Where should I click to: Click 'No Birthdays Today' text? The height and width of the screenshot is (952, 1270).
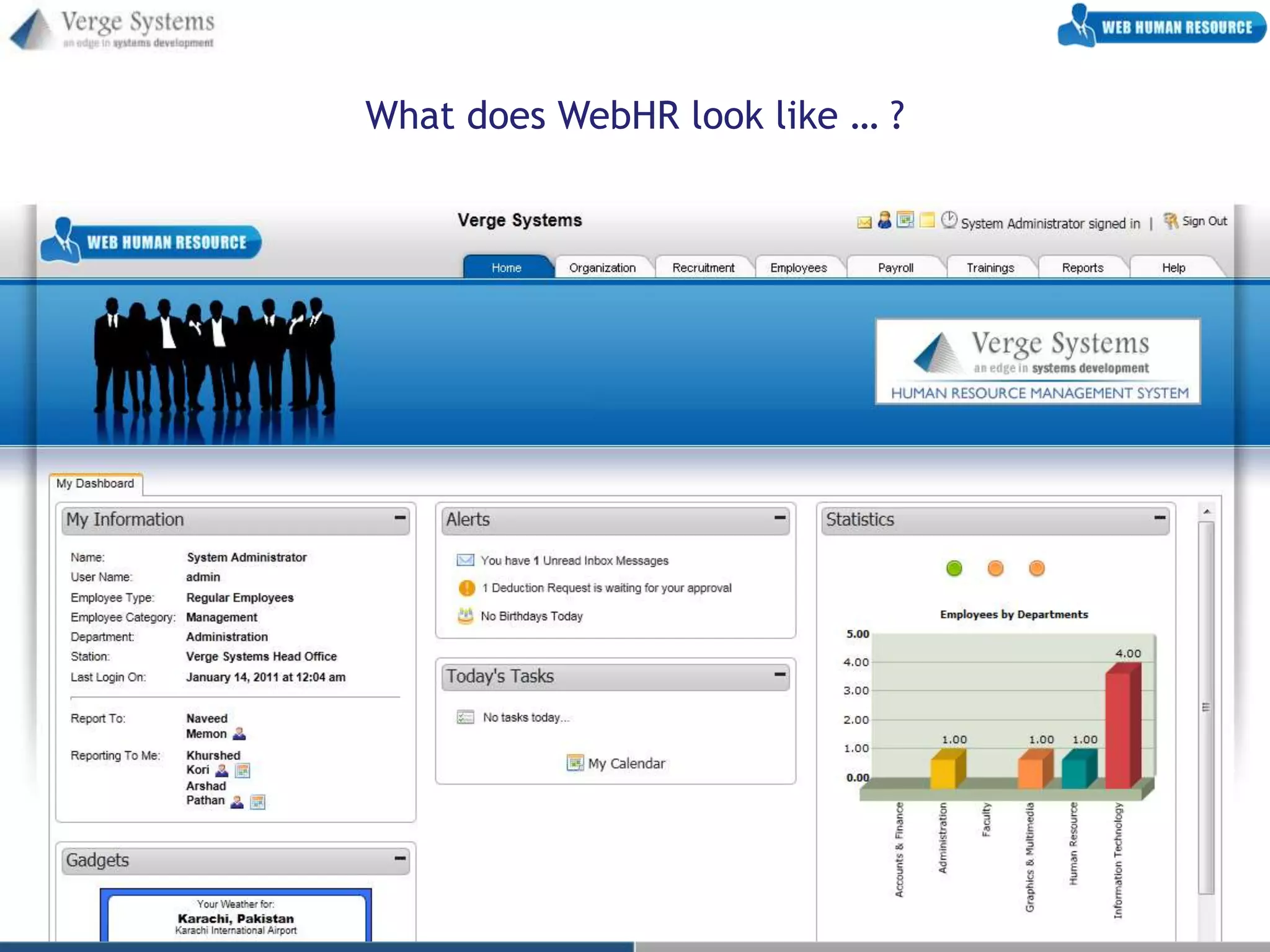[x=532, y=616]
